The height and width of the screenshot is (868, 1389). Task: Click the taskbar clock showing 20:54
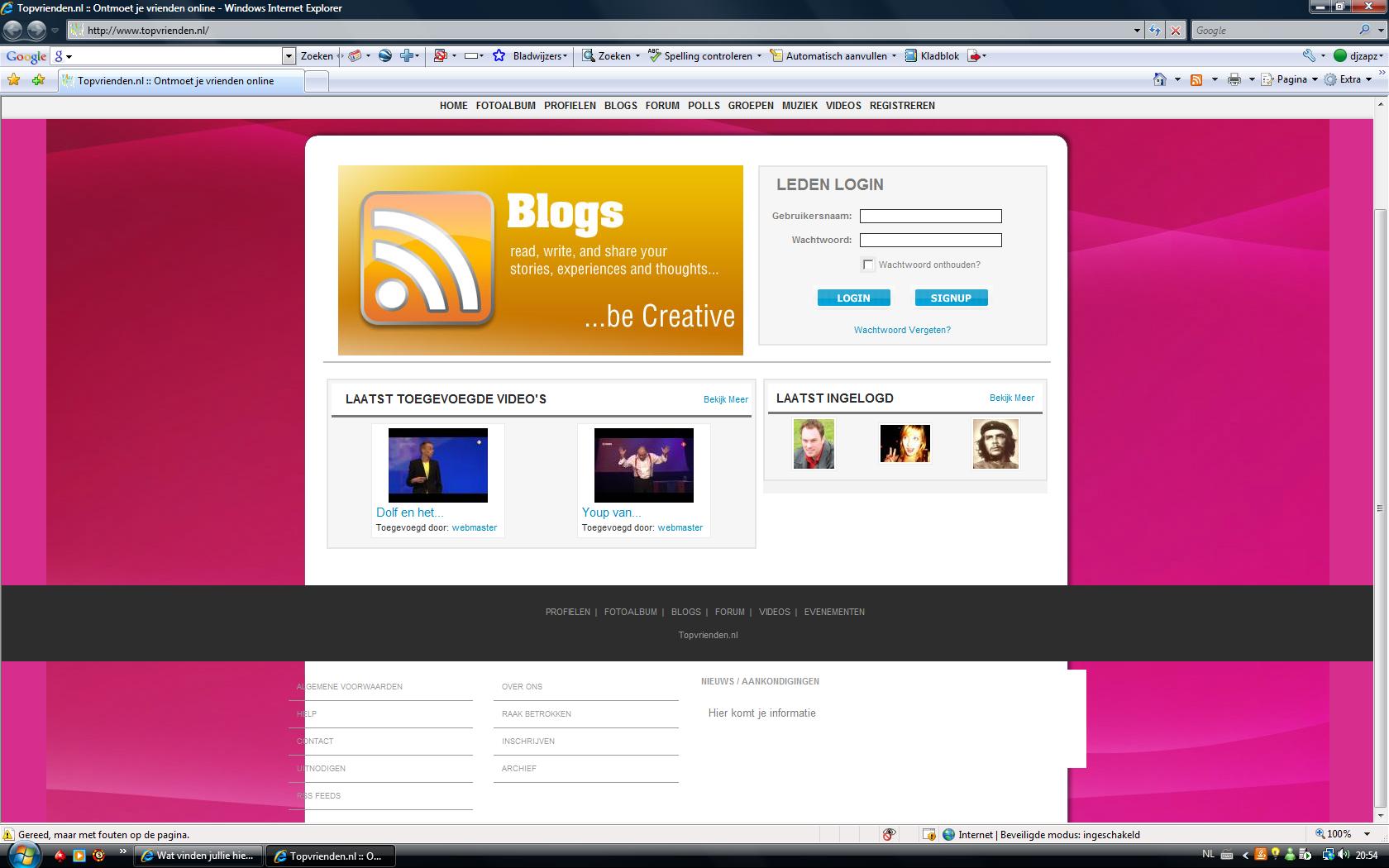[x=1366, y=856]
